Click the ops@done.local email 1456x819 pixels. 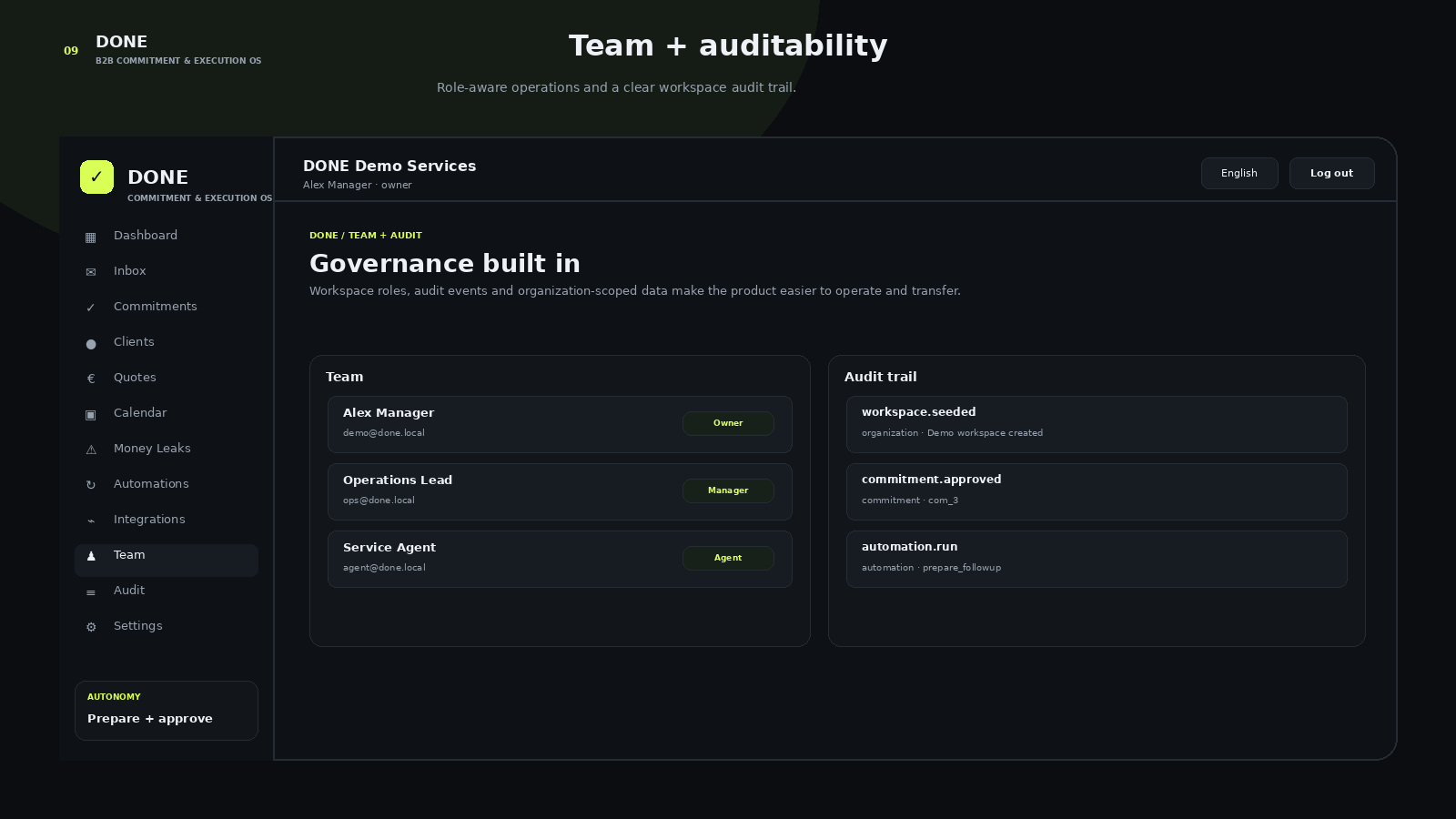(x=379, y=500)
